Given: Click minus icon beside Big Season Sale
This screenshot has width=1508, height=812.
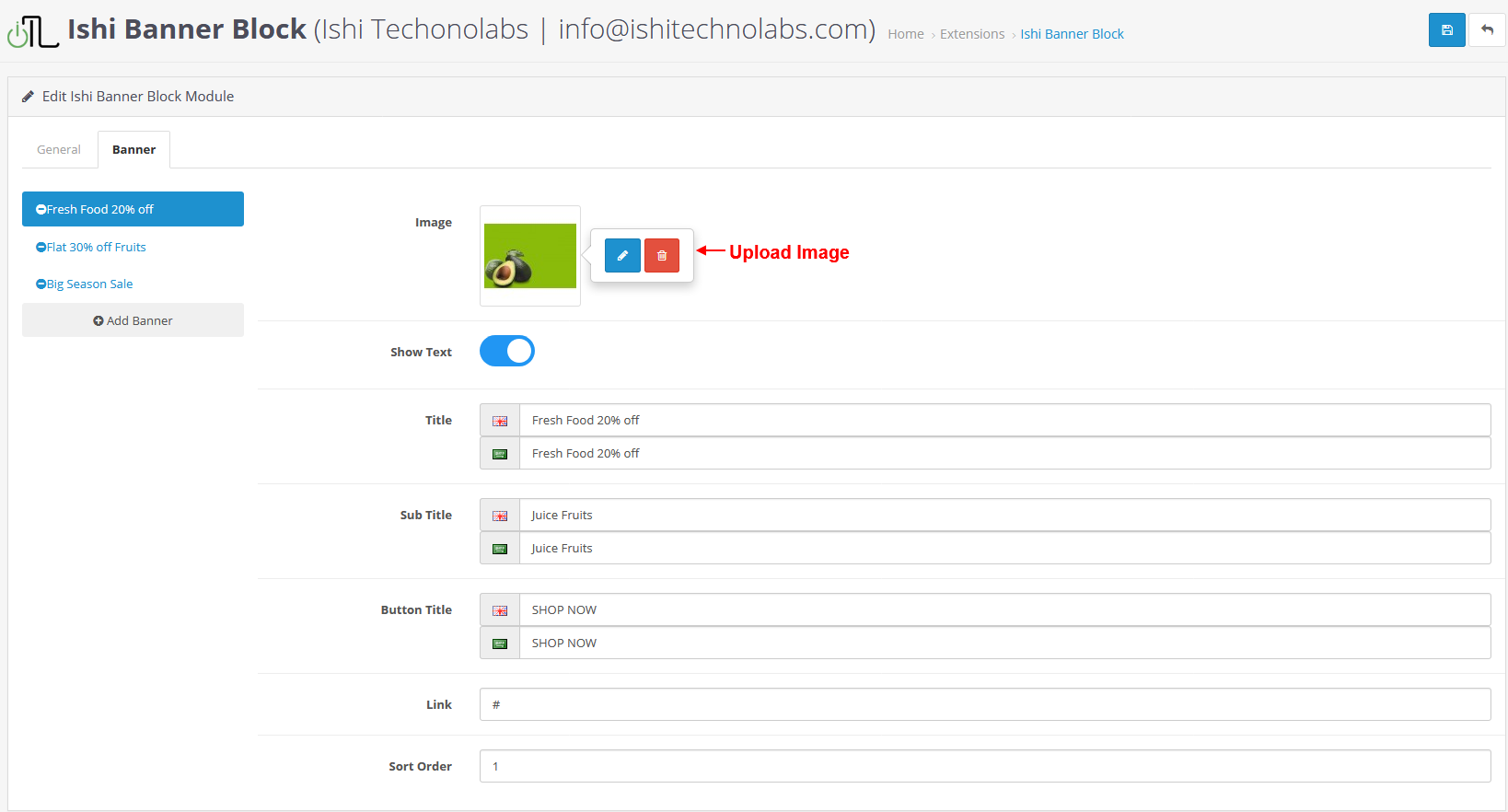Looking at the screenshot, I should [x=41, y=284].
